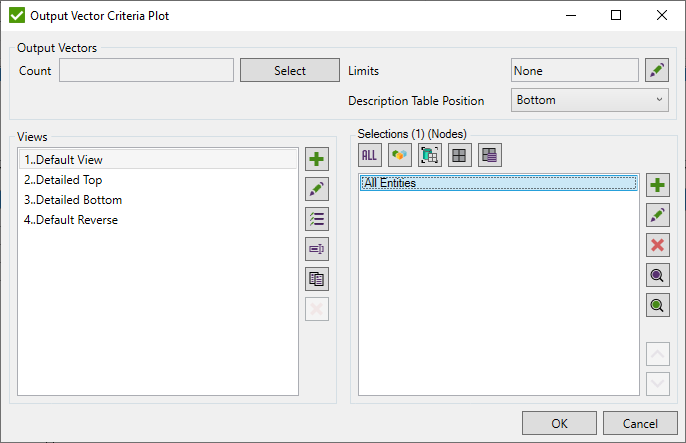Click the Cancel button
686x443 pixels.
640,423
